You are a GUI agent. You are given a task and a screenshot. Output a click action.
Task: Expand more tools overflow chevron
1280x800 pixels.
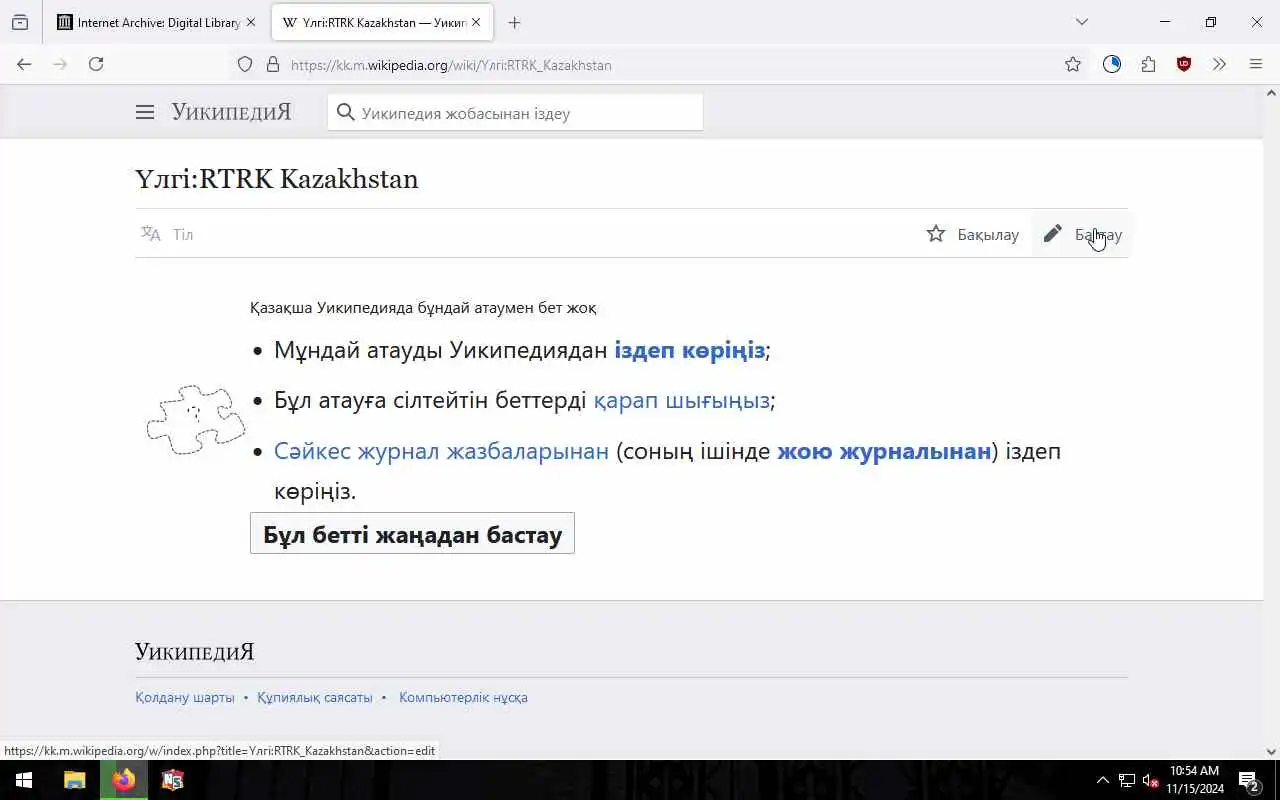(1219, 64)
